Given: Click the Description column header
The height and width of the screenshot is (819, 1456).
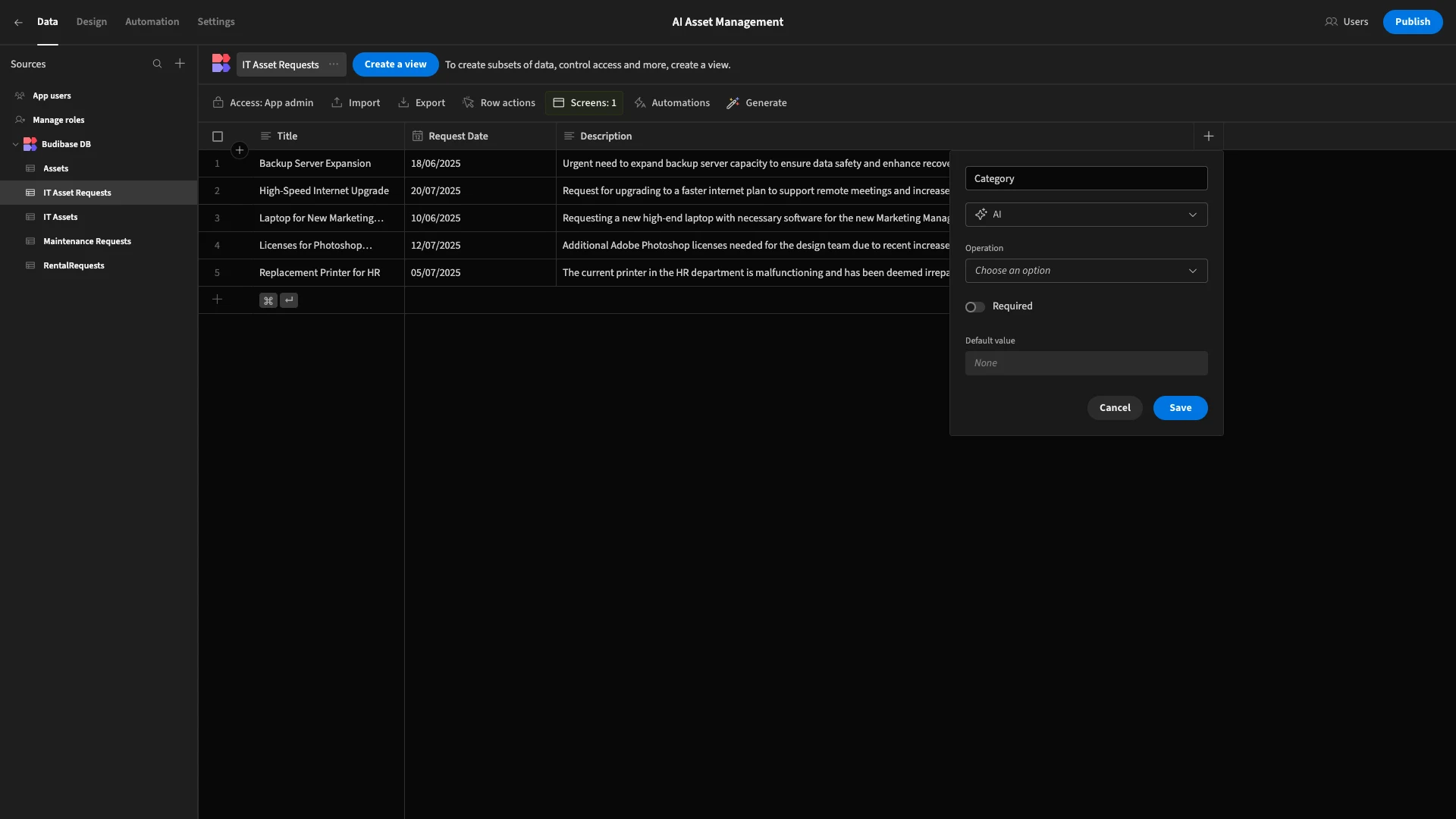Looking at the screenshot, I should [x=874, y=136].
